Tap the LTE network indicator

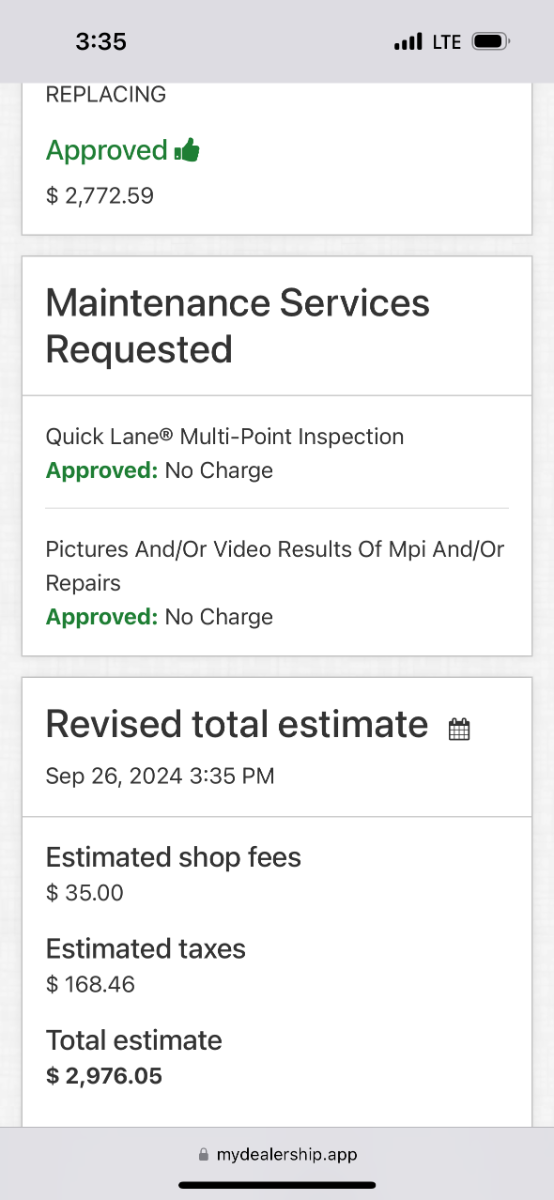coord(447,42)
